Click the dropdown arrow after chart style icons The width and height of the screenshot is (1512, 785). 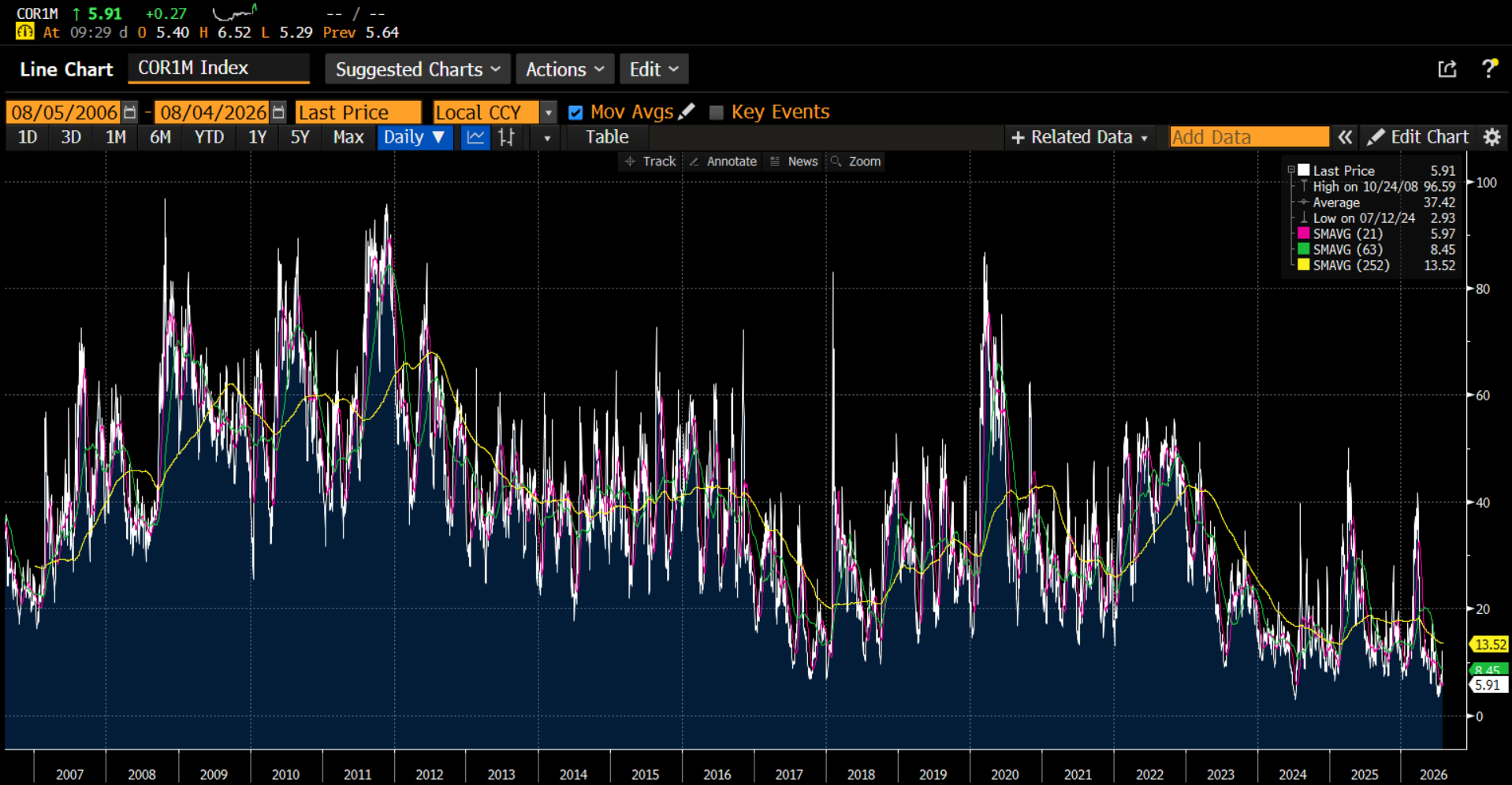pos(547,138)
